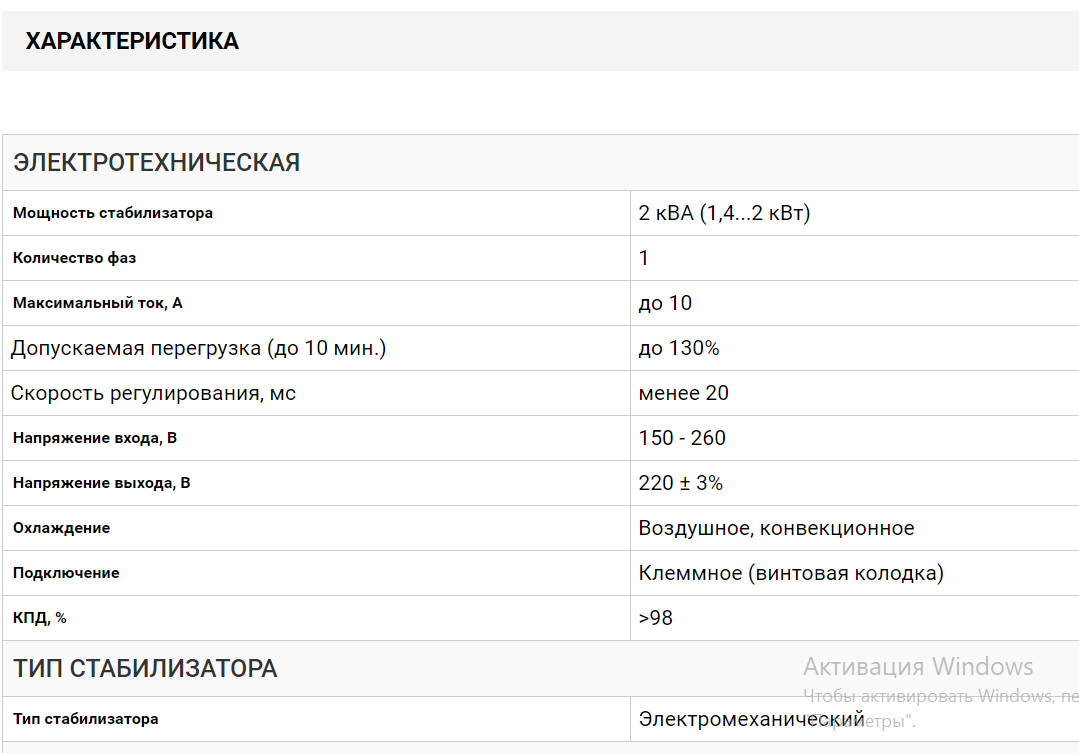The height and width of the screenshot is (753, 1079).
Task: Click the value до 10
Action: pos(665,303)
